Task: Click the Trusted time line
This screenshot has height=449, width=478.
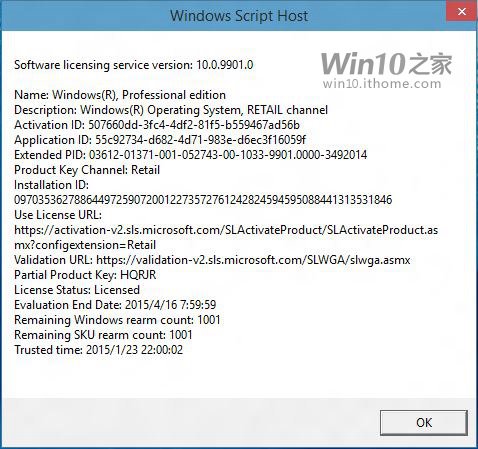Action: coord(98,350)
